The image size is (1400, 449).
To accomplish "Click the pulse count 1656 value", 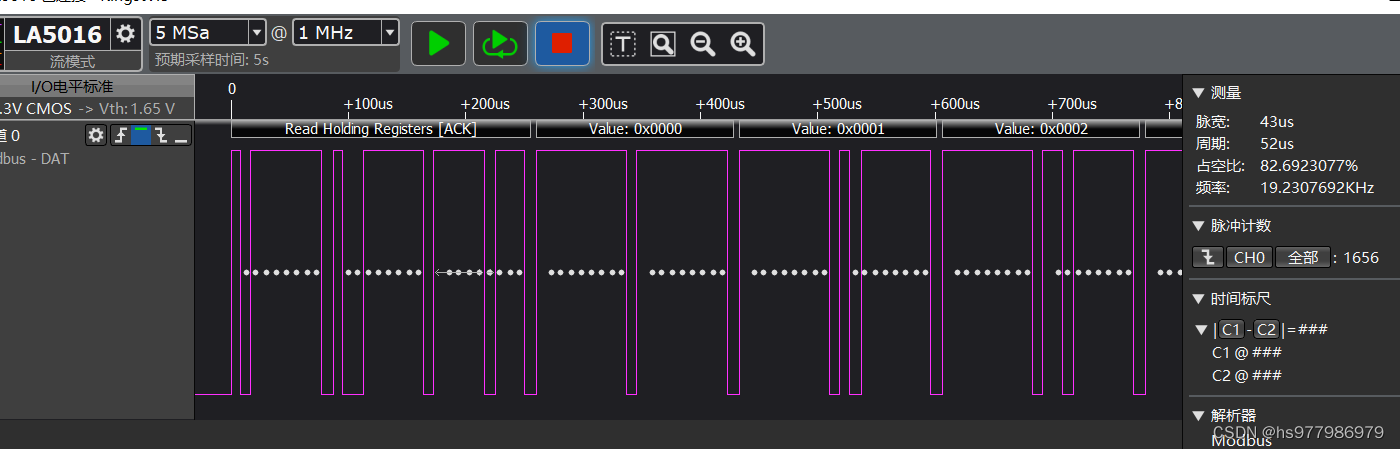I will coord(1361,258).
